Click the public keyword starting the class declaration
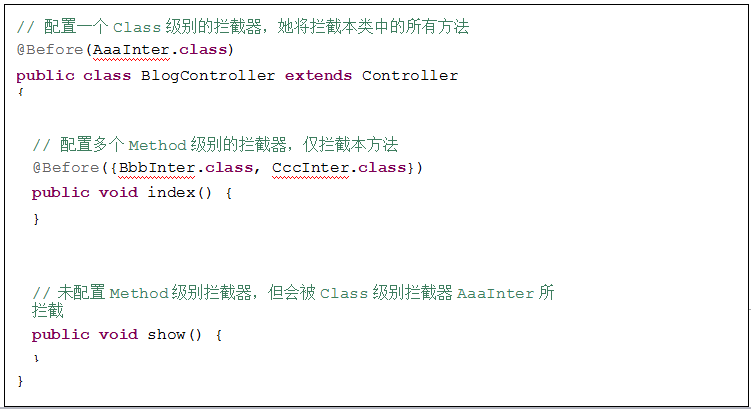751x409 pixels. pyautogui.click(x=44, y=76)
